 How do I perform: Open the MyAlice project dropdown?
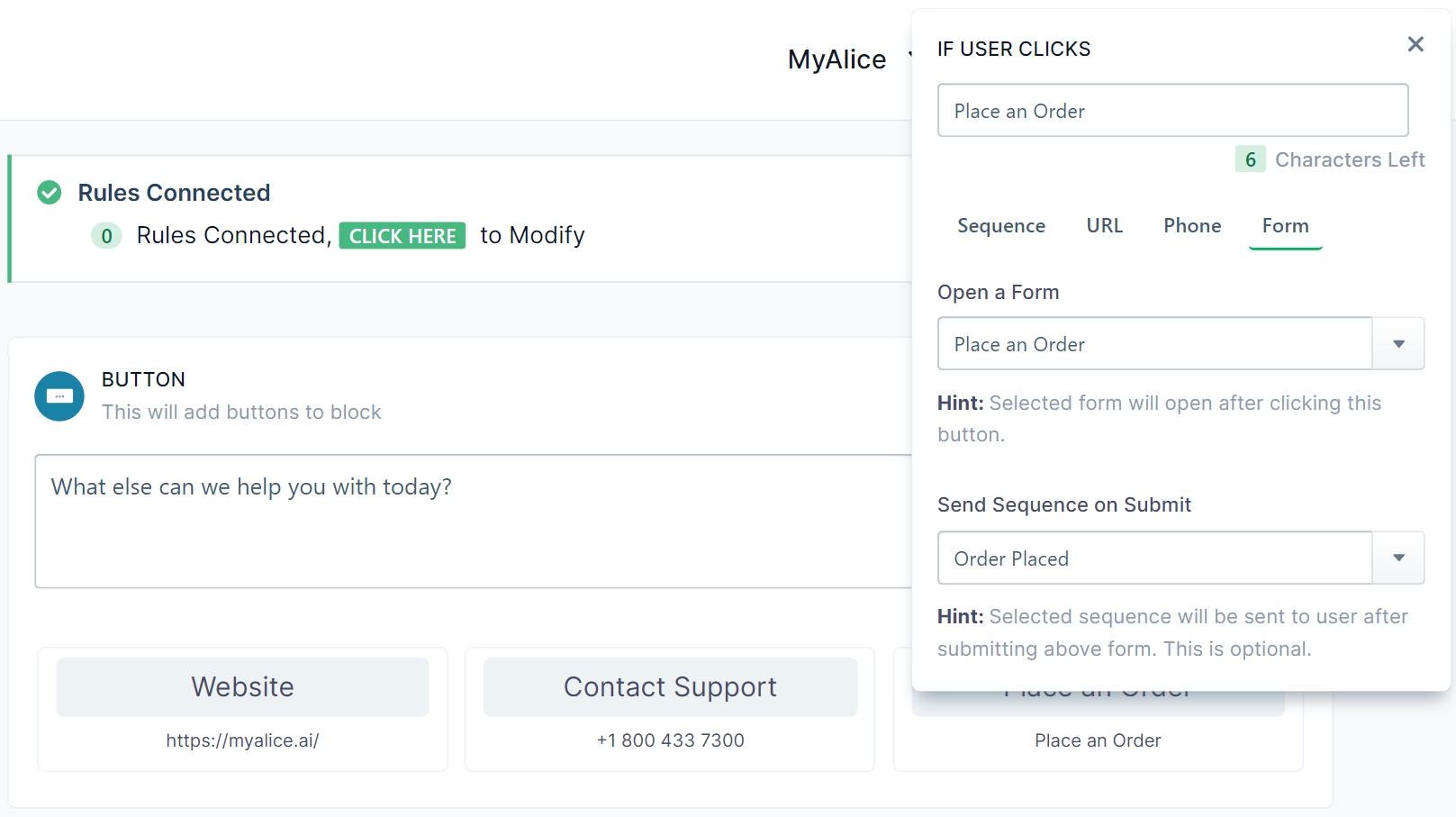point(837,59)
